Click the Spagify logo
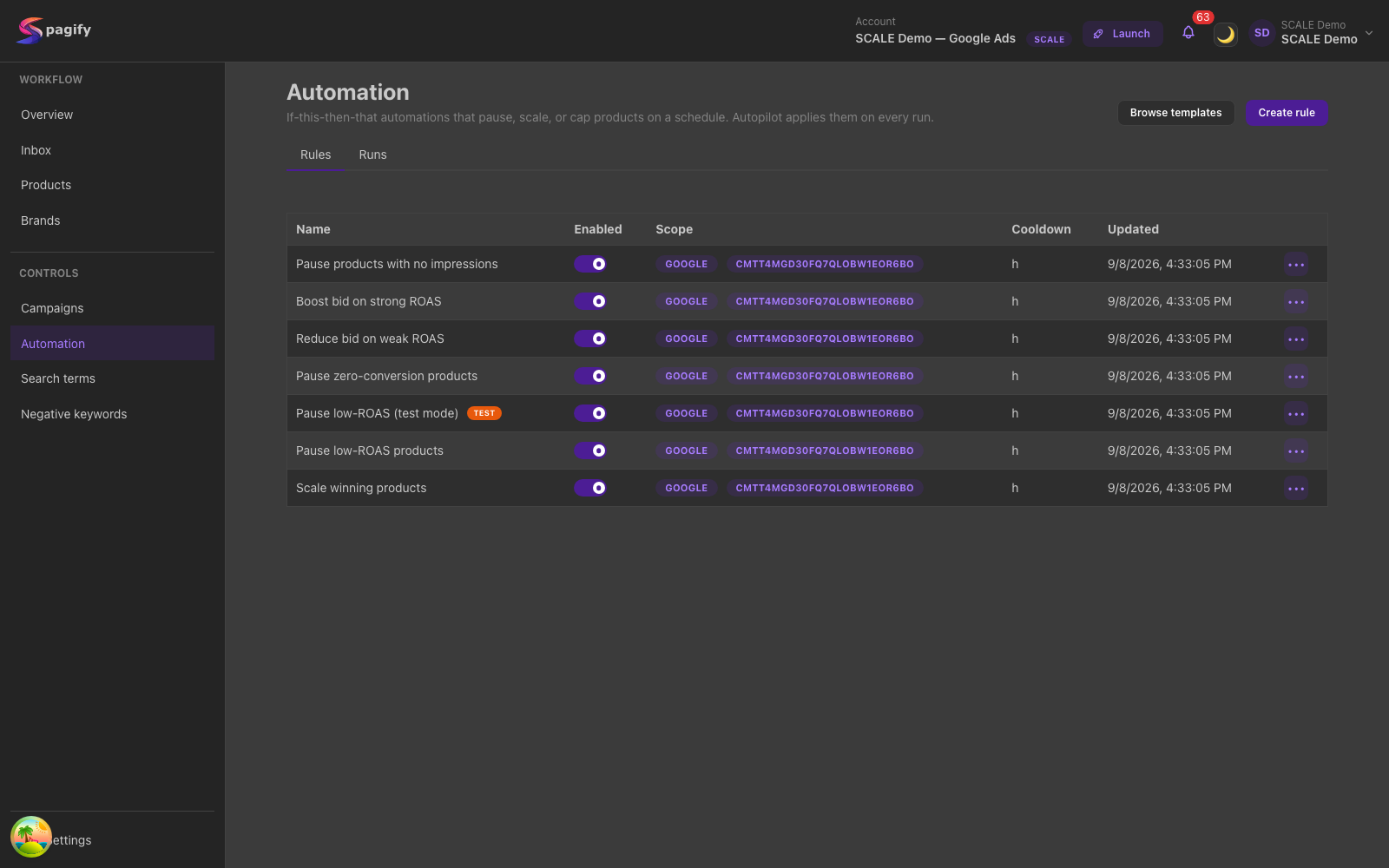This screenshot has height=868, width=1389. pos(54,30)
